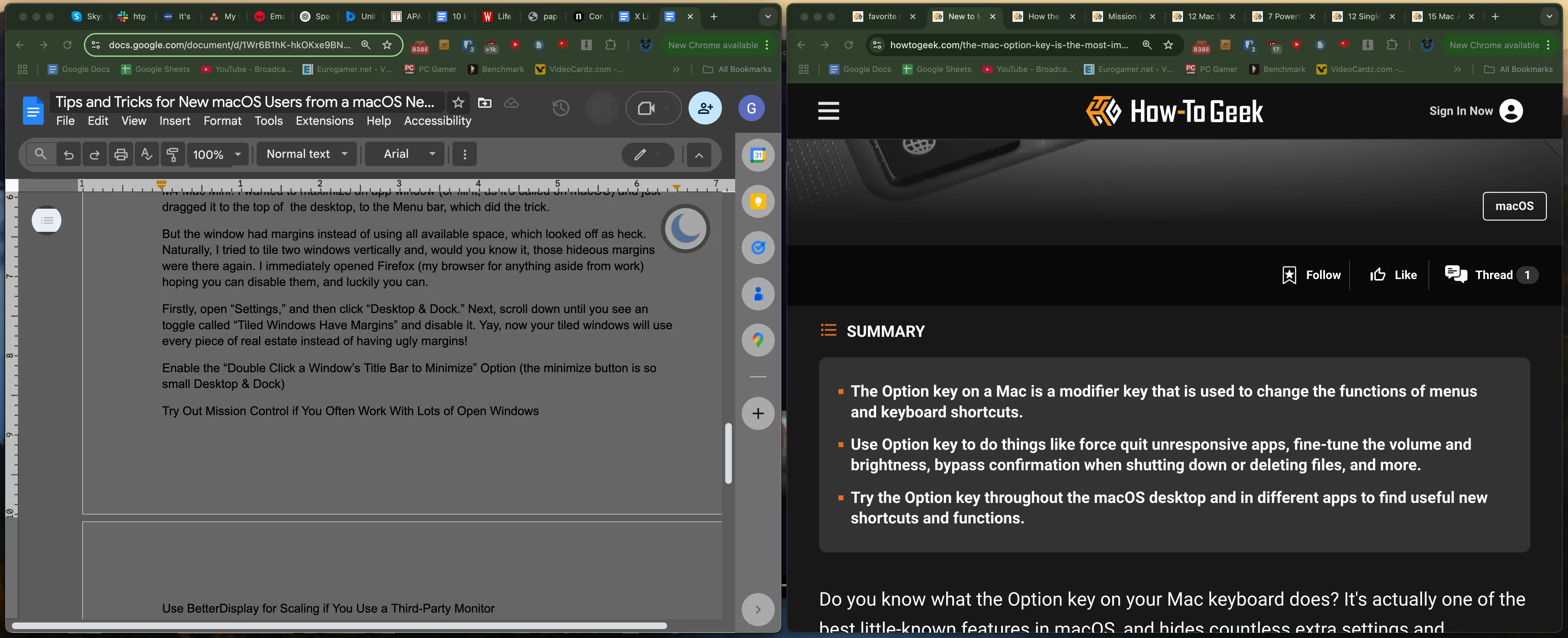
Task: Open the Format menu in Docs
Action: pyautogui.click(x=222, y=121)
